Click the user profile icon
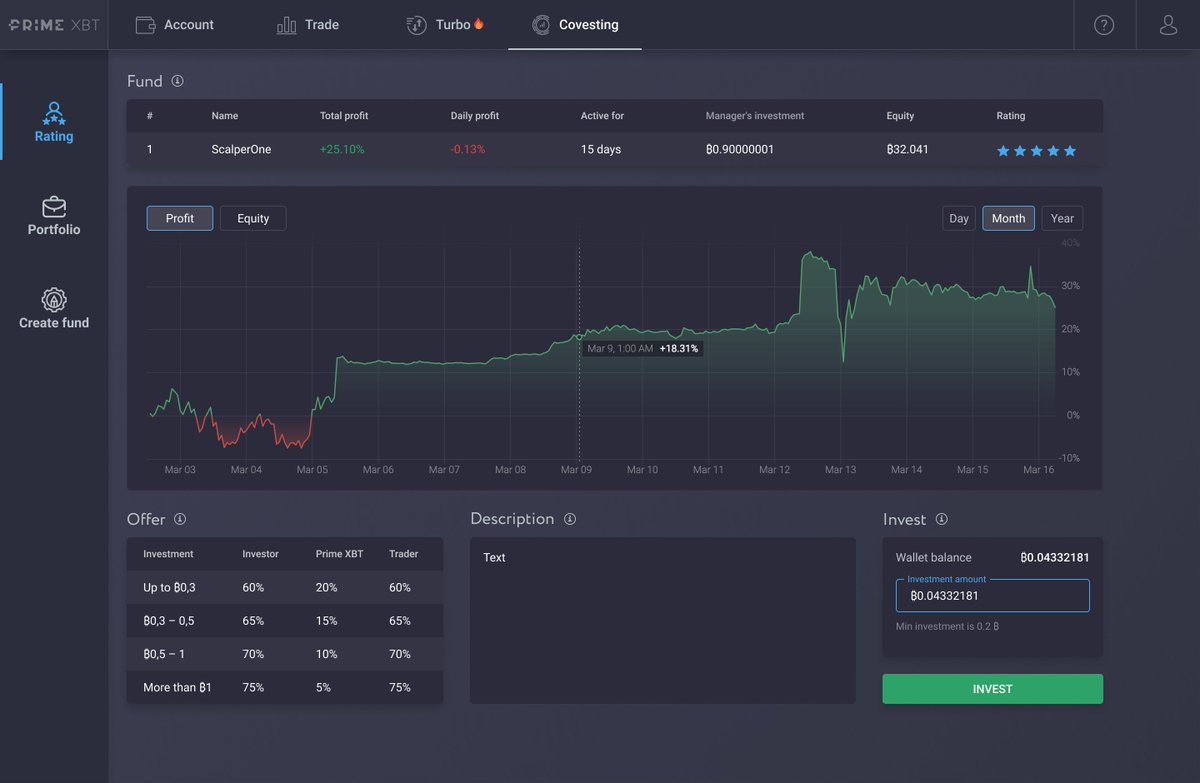Image resolution: width=1200 pixels, height=783 pixels. point(1168,25)
